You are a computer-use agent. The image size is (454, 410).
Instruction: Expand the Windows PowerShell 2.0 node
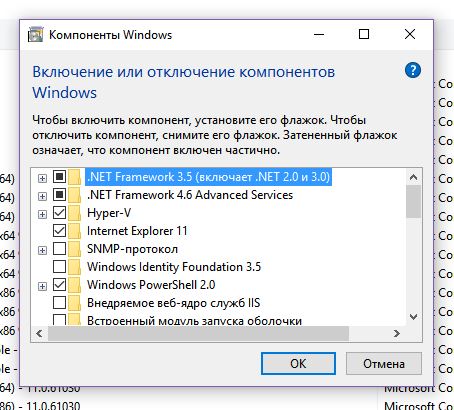42,286
